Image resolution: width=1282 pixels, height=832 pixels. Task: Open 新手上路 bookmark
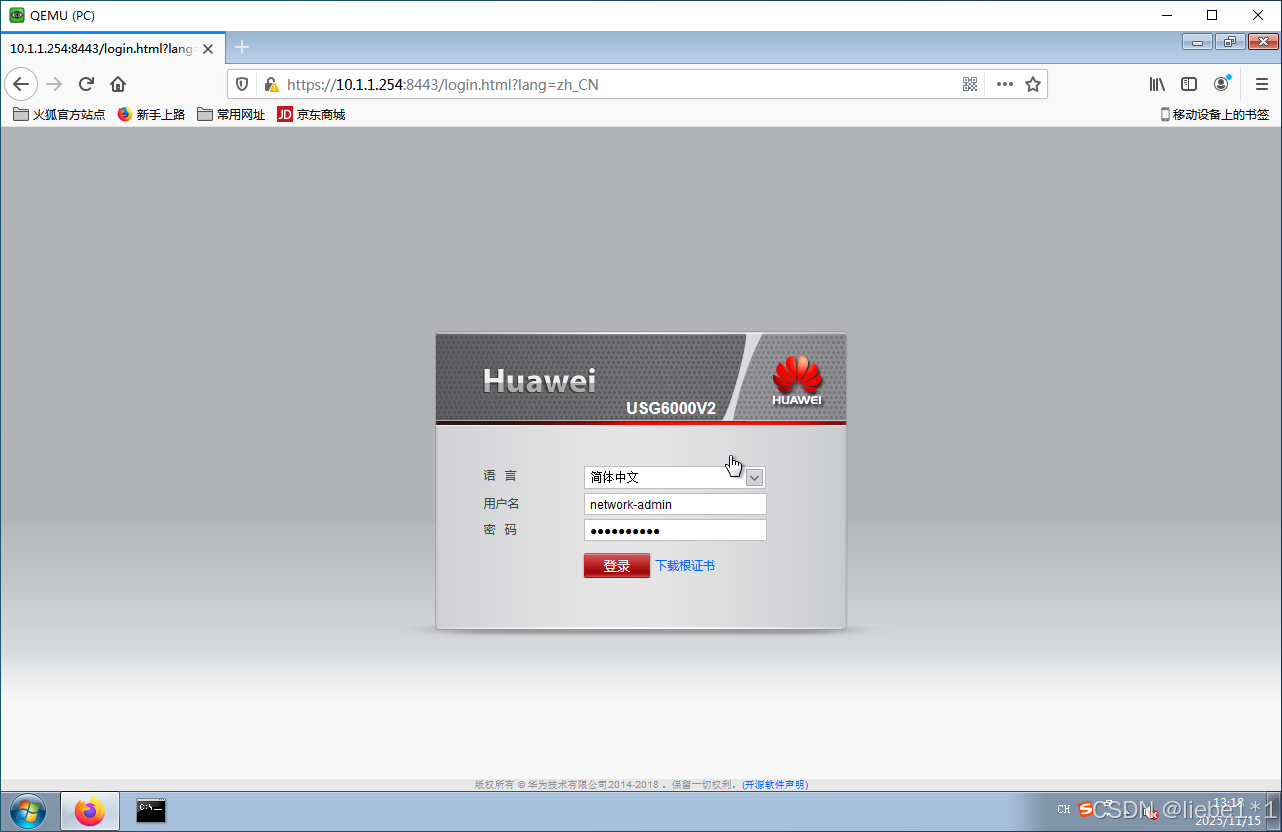tap(151, 114)
